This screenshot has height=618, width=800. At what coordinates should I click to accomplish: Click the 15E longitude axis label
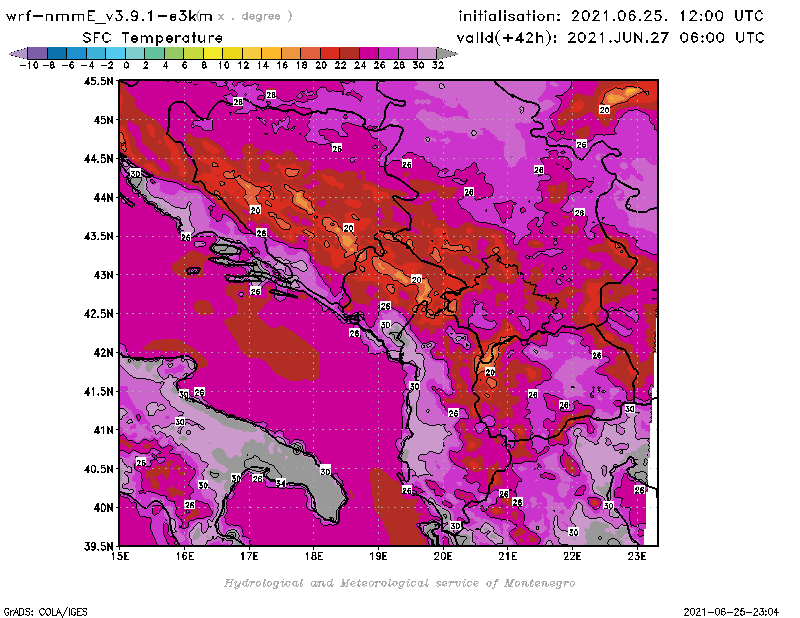(x=120, y=555)
